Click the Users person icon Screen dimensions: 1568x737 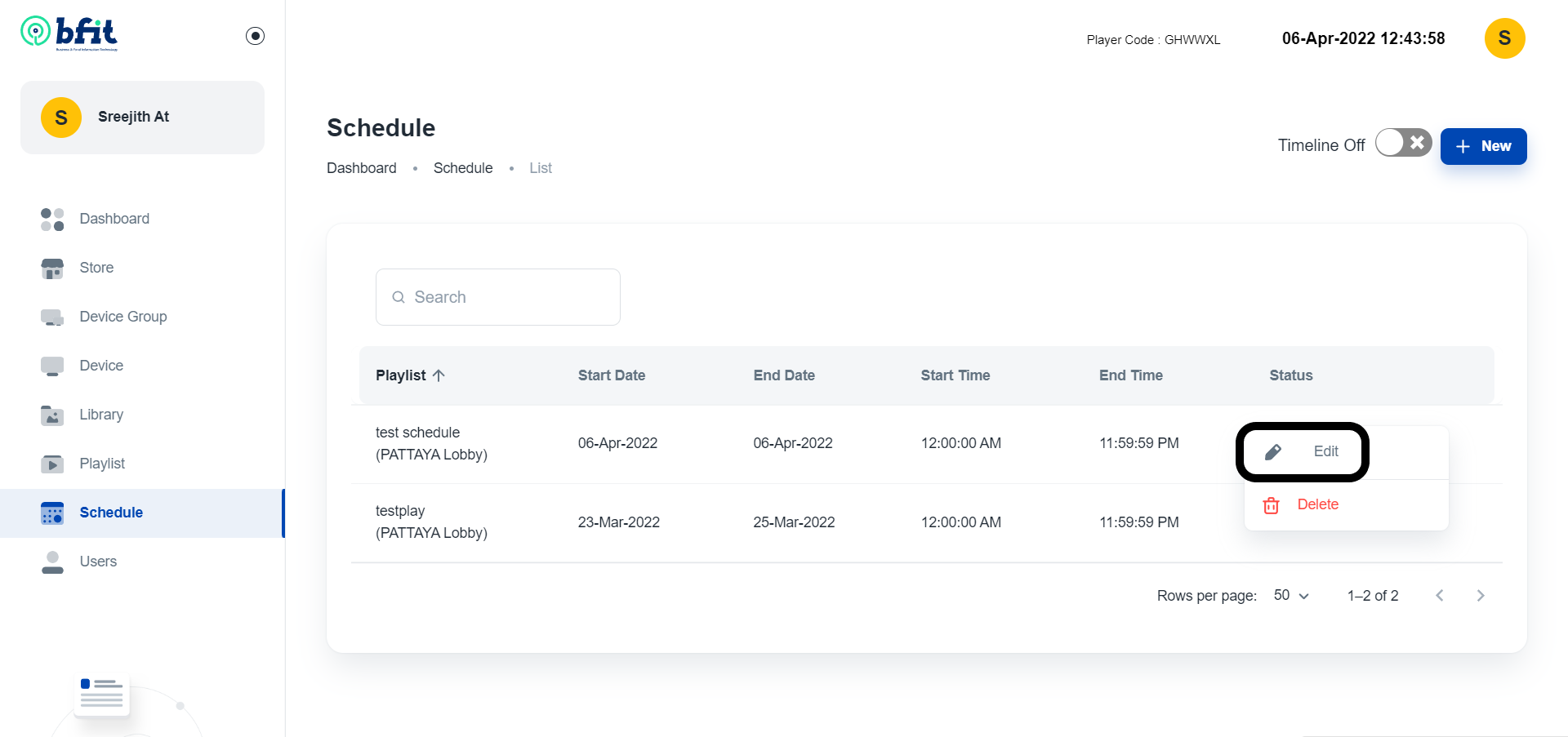pos(52,562)
